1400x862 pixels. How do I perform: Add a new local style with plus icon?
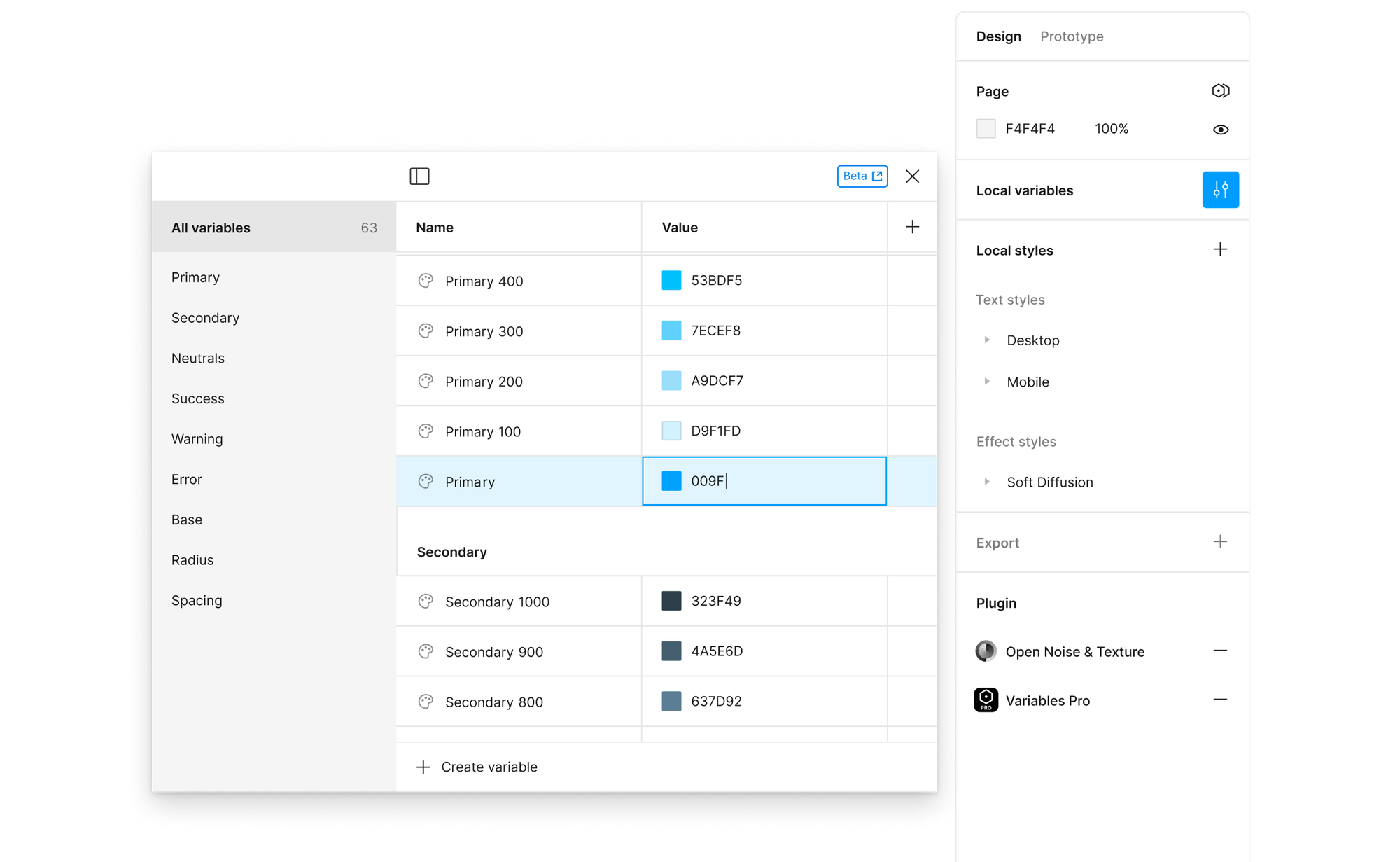click(x=1220, y=250)
